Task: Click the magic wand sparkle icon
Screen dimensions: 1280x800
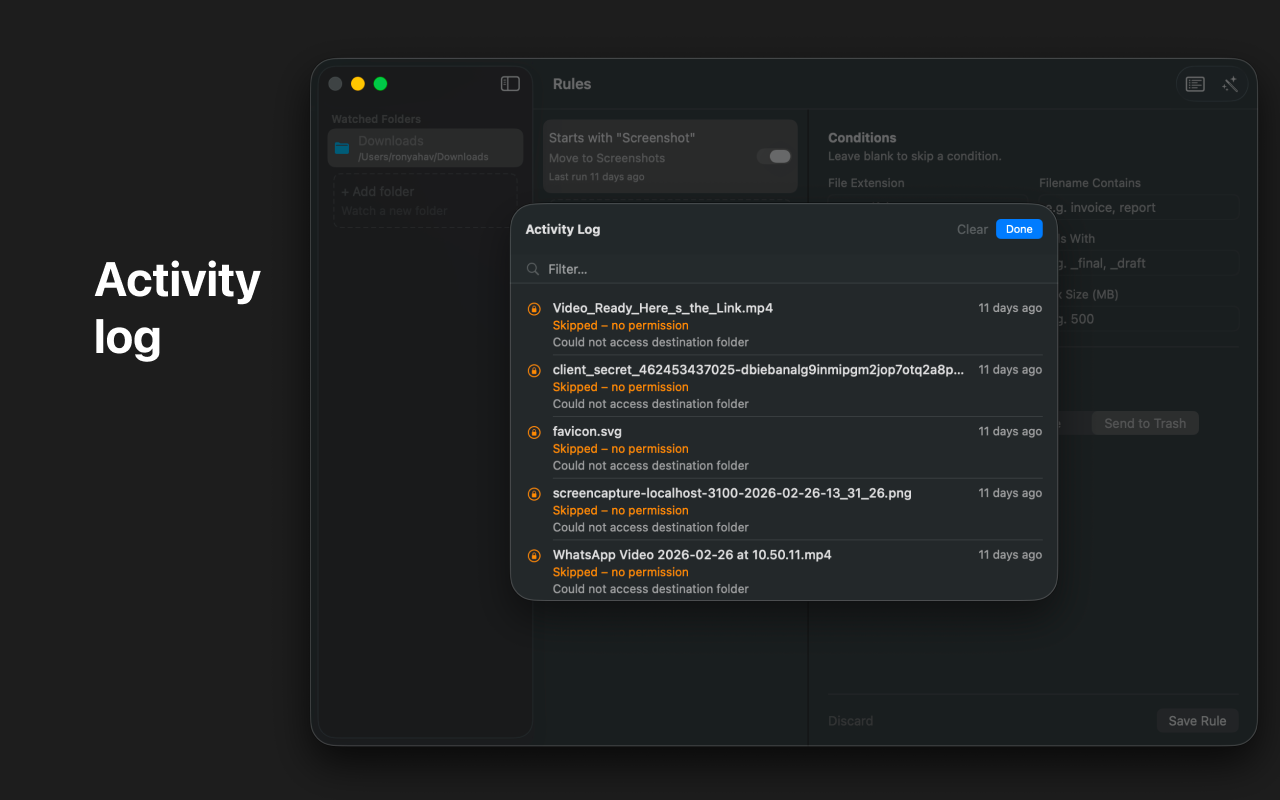Action: click(1230, 84)
